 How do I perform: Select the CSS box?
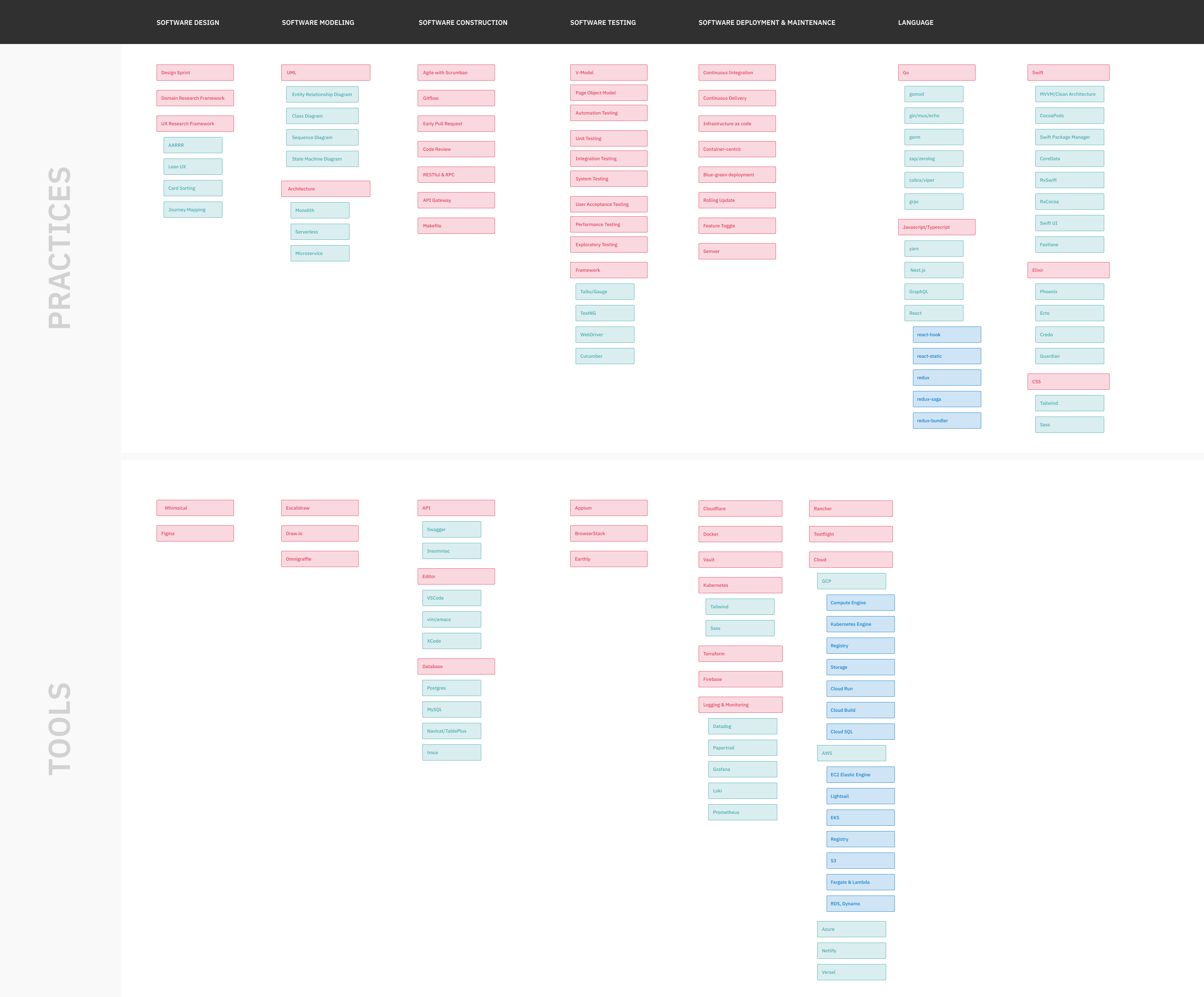[1069, 382]
